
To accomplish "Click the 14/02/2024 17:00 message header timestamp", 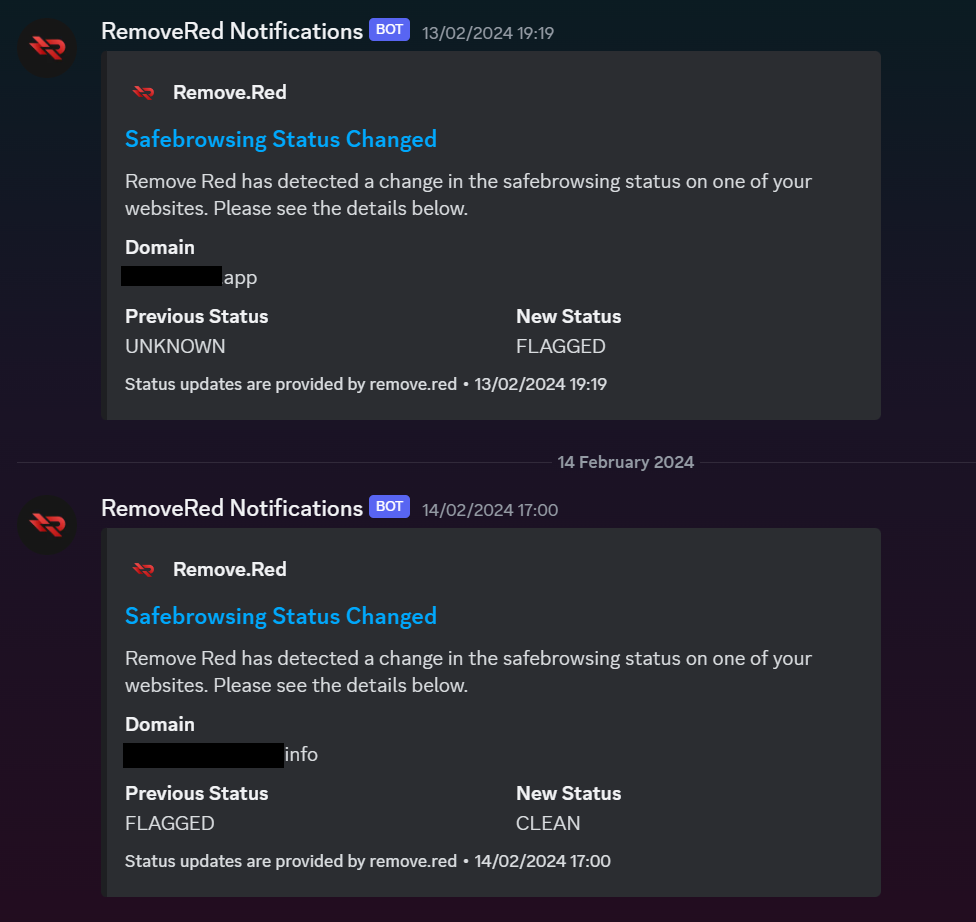I will point(490,510).
